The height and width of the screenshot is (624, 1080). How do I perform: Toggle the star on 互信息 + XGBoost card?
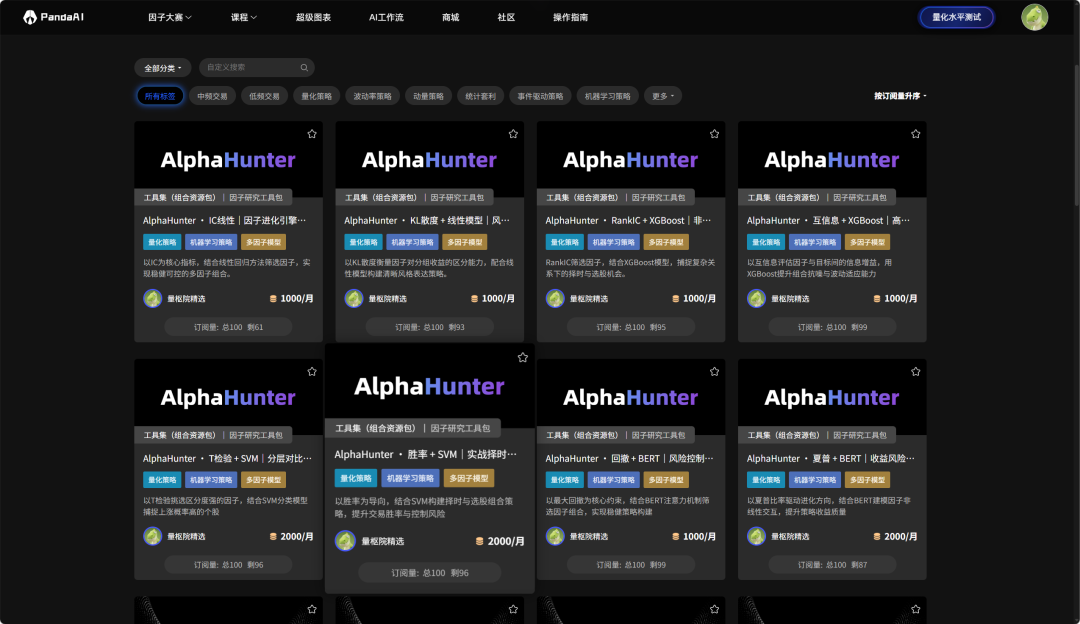pyautogui.click(x=915, y=134)
